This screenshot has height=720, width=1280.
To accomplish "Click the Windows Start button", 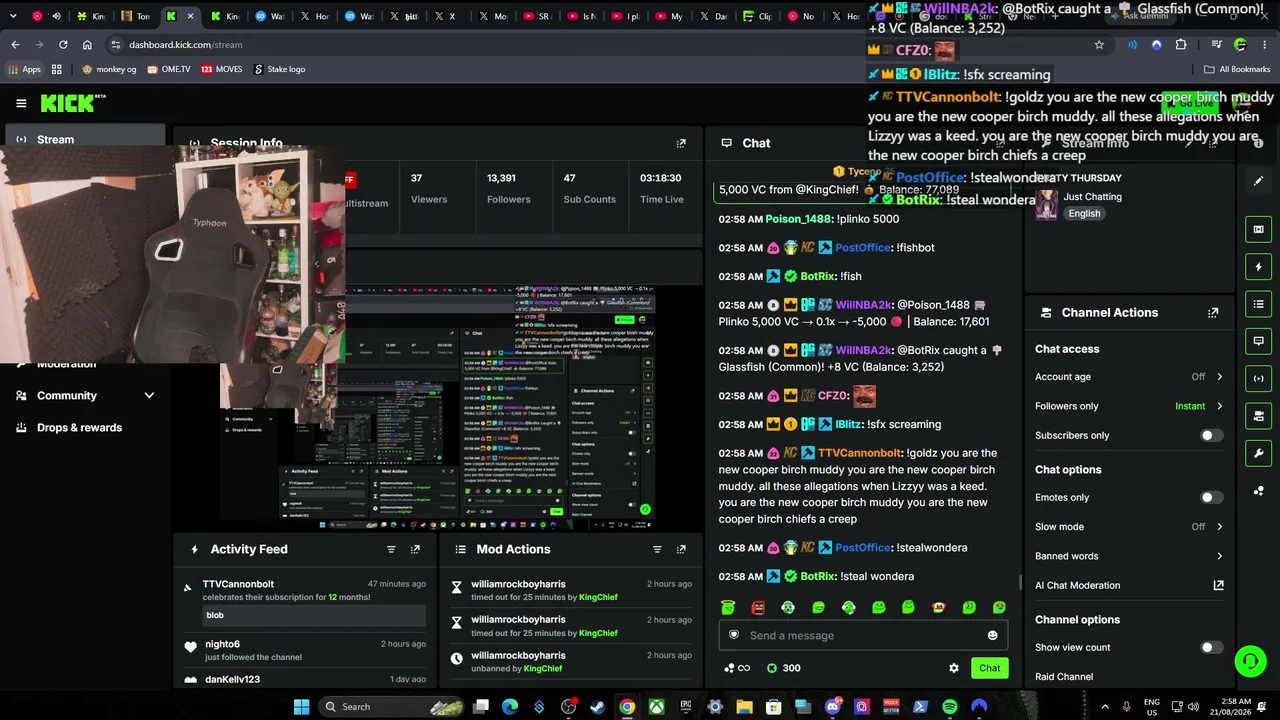I will (301, 707).
